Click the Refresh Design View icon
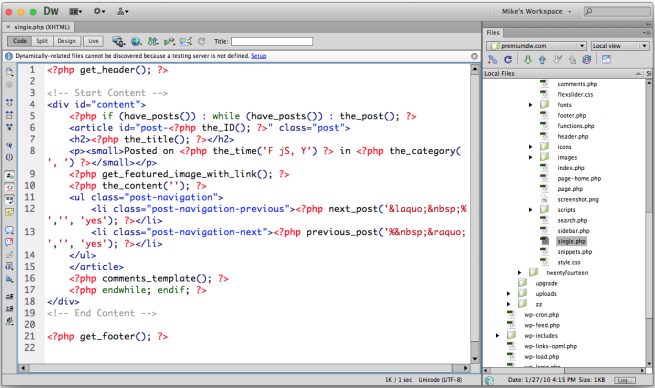The height and width of the screenshot is (388, 655). click(201, 41)
